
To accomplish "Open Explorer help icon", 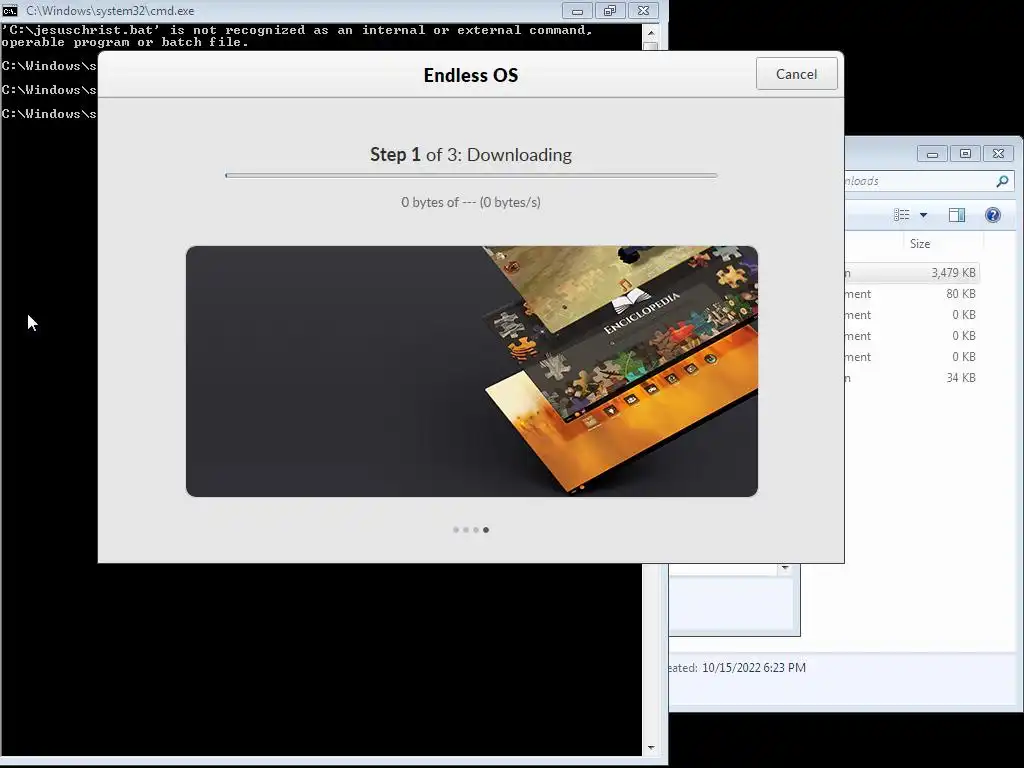I will [x=993, y=215].
